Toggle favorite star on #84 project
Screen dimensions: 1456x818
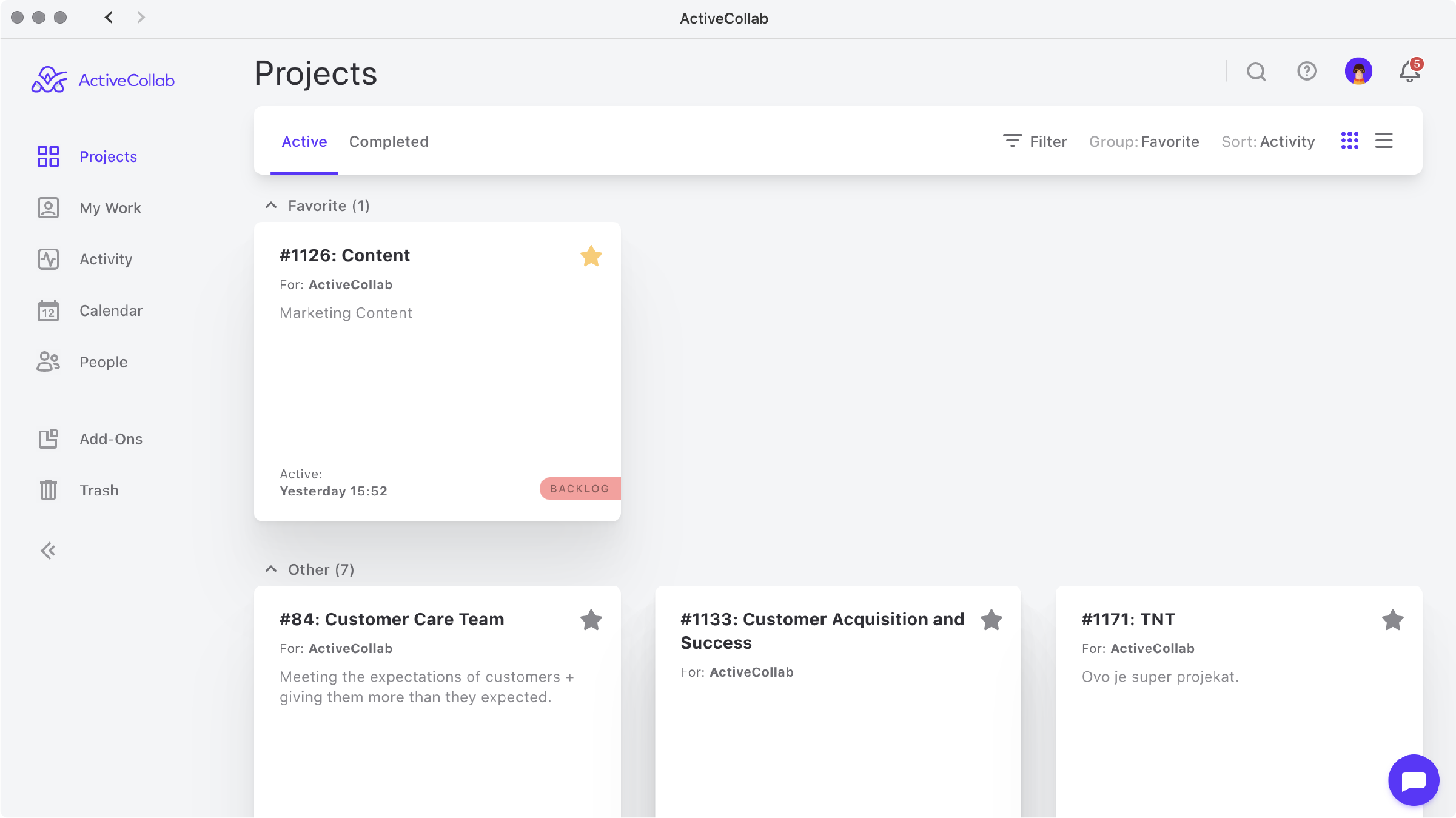click(x=592, y=619)
